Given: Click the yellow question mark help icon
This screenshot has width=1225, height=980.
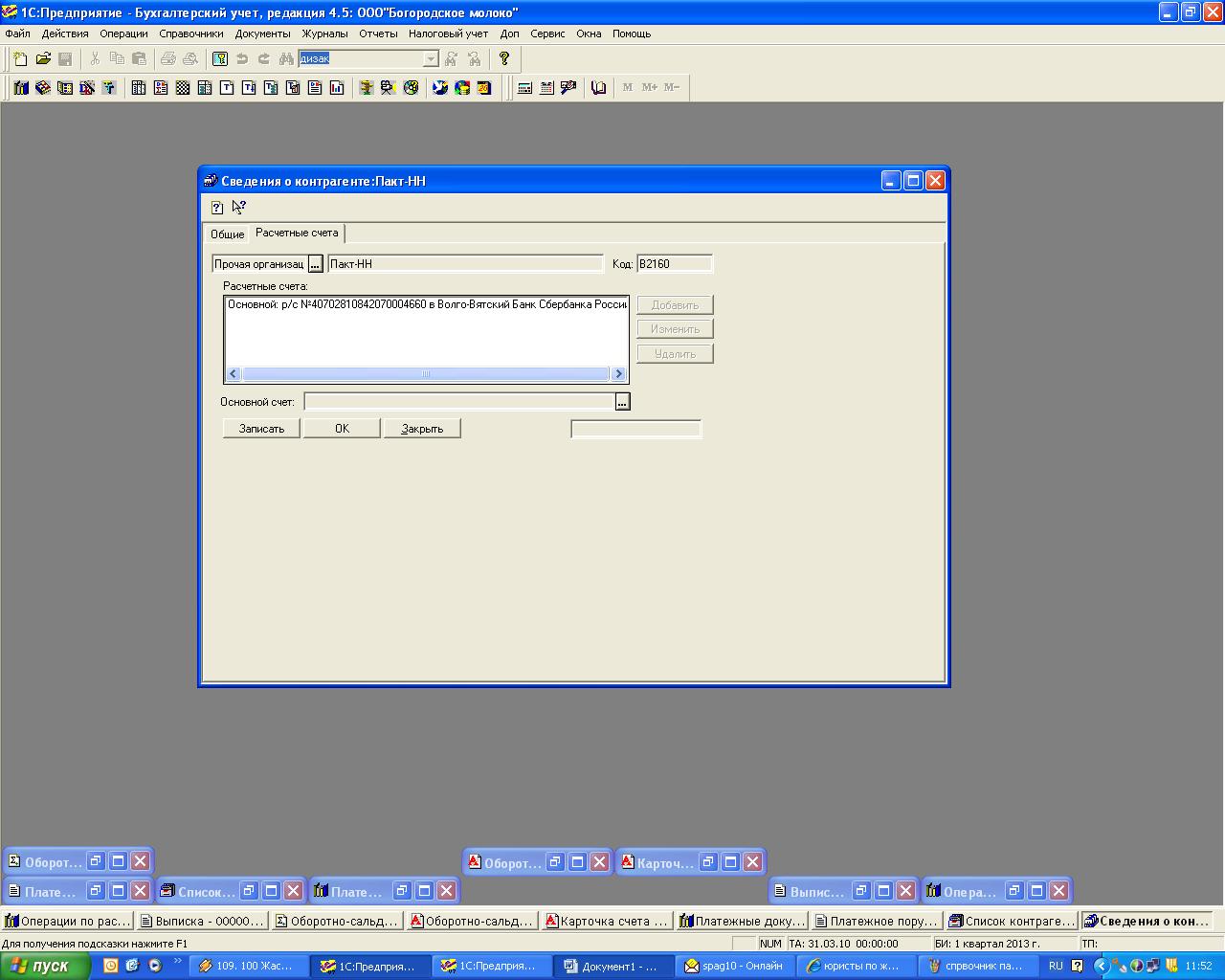Looking at the screenshot, I should click(504, 58).
